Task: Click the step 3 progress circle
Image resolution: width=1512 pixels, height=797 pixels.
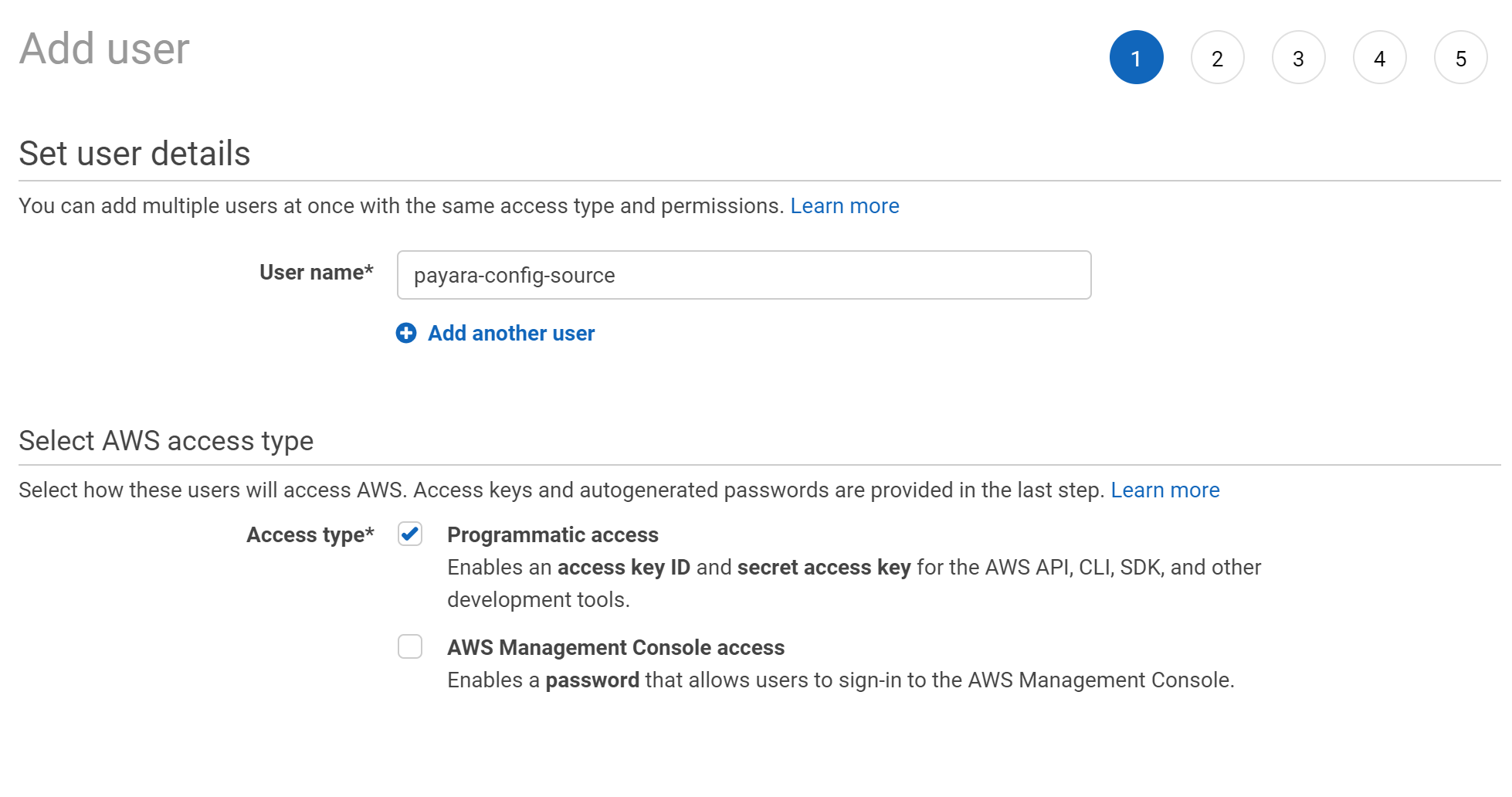Action: tap(1299, 57)
